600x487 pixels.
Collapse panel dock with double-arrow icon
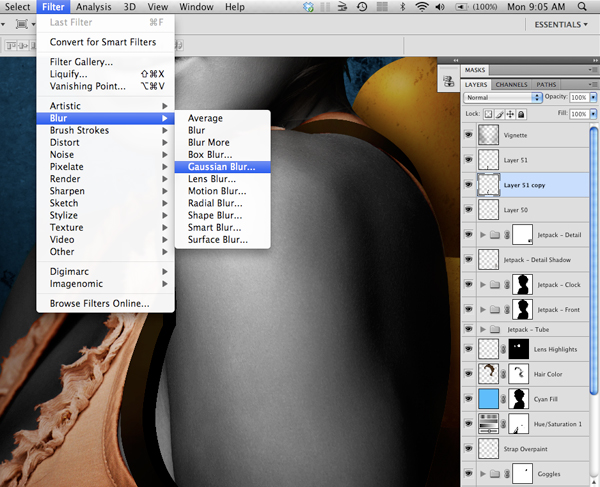(x=595, y=60)
